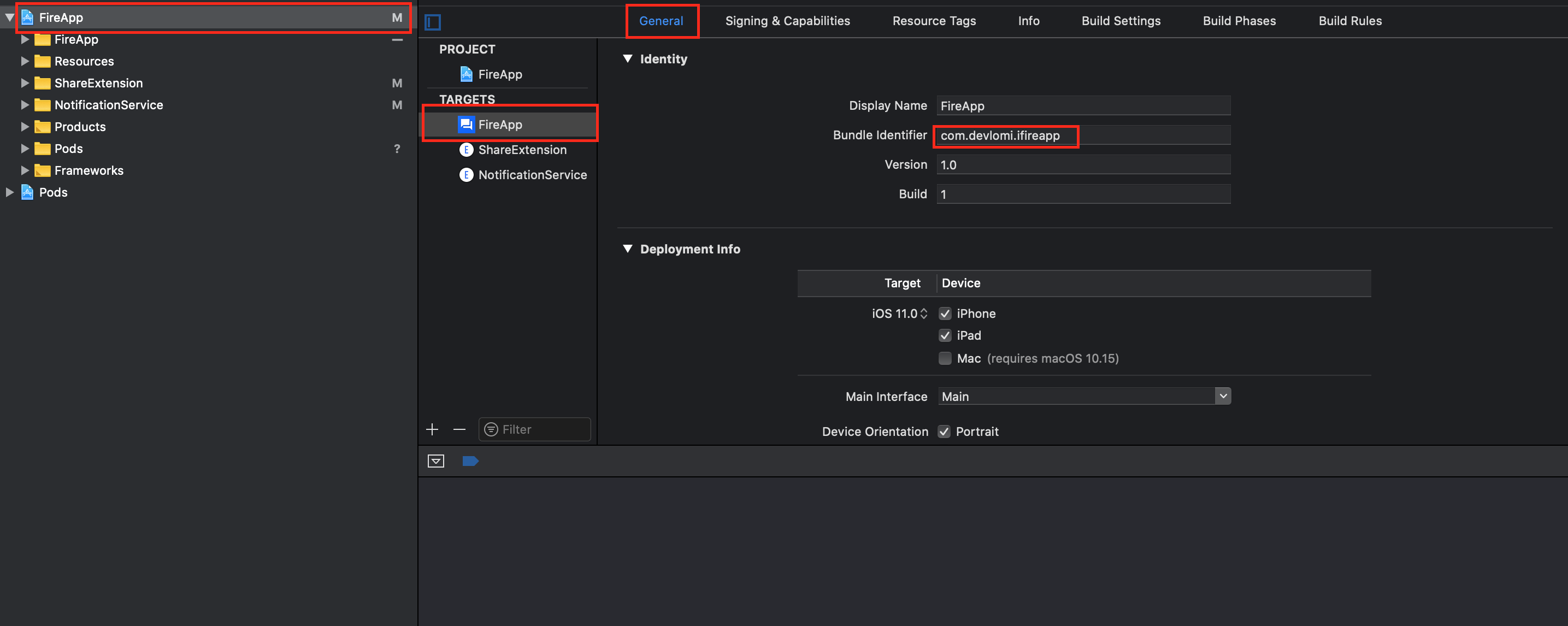This screenshot has width=1568, height=626.
Task: Click the hide targets sidebar icon
Action: point(433,22)
